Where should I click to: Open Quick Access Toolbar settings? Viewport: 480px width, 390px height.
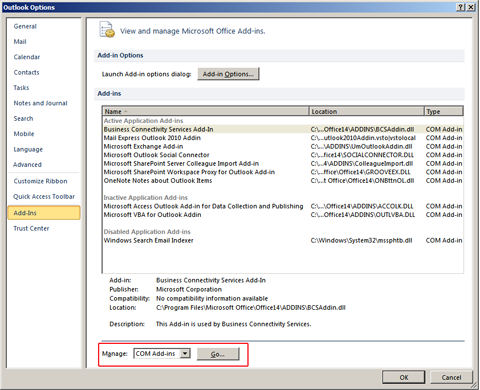[44, 197]
